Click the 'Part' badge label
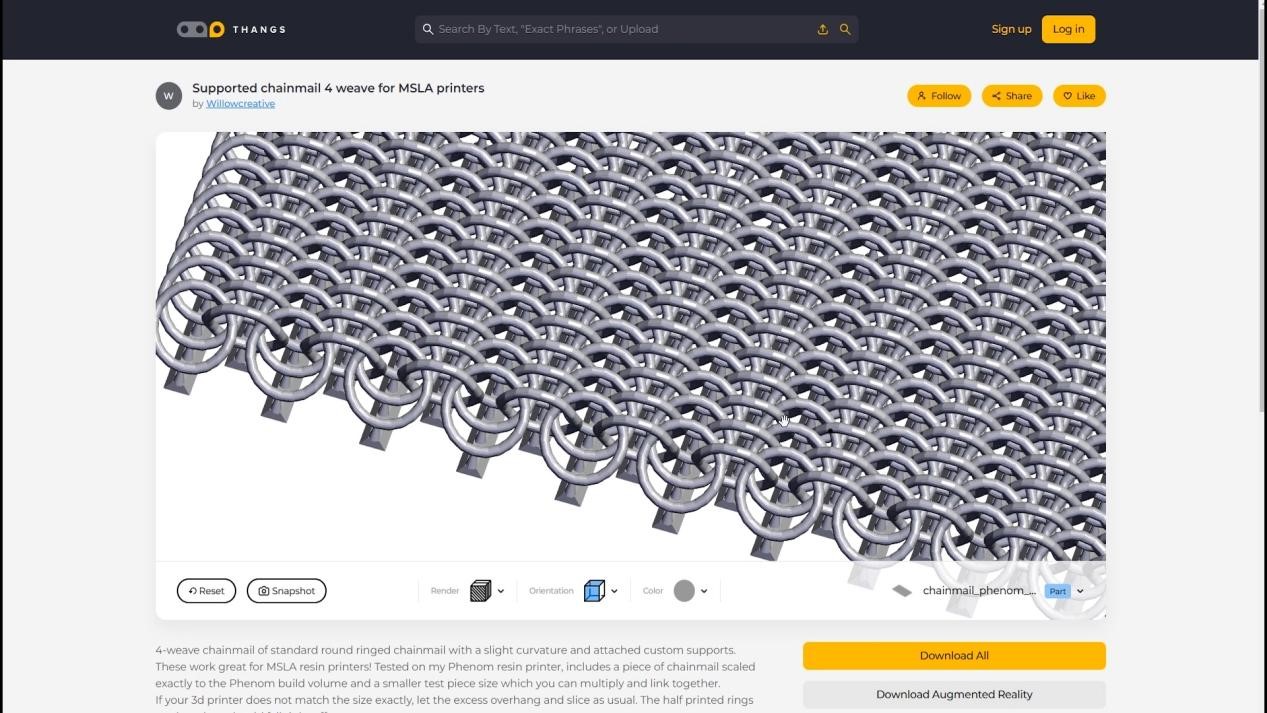This screenshot has width=1267, height=713. [x=1057, y=591]
